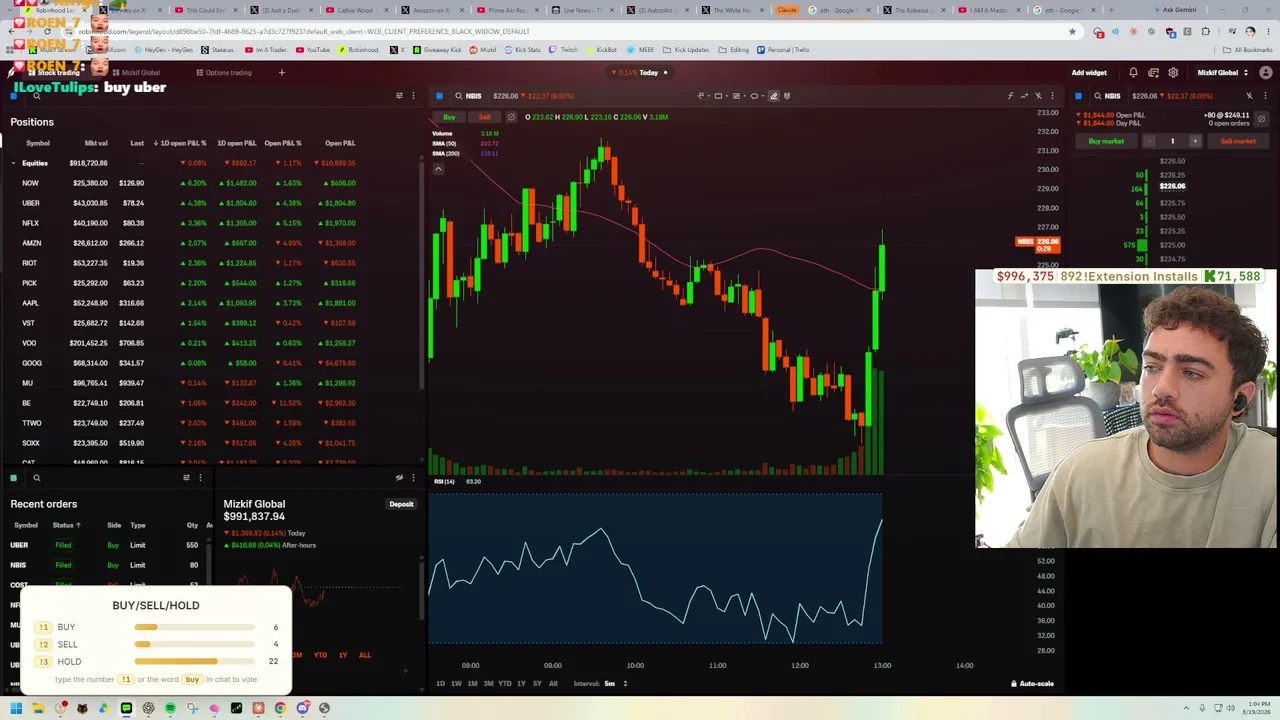This screenshot has width=1280, height=720.
Task: Click the cancel-orders icon in the order ticket
Action: pyautogui.click(x=1261, y=119)
